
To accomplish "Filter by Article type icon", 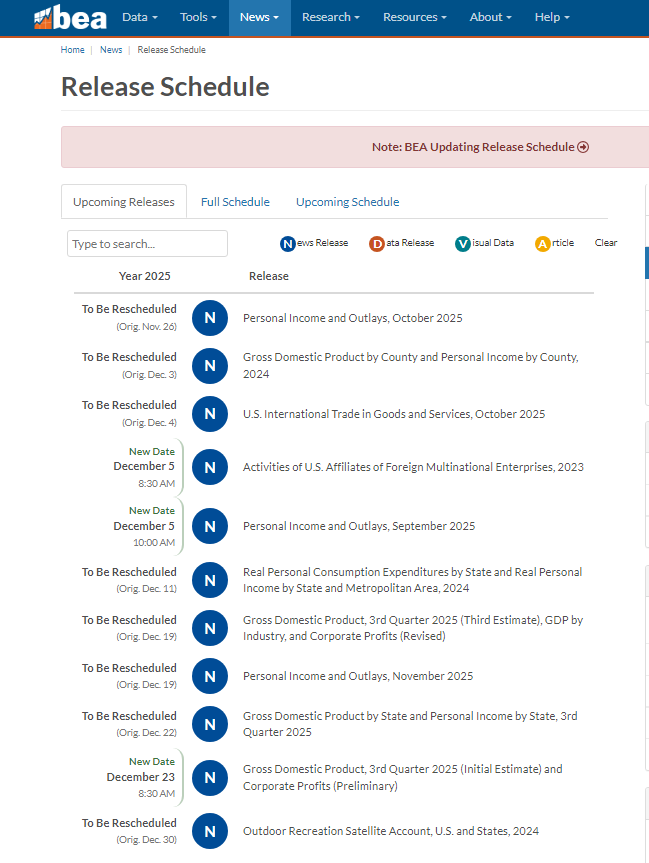I will point(543,243).
